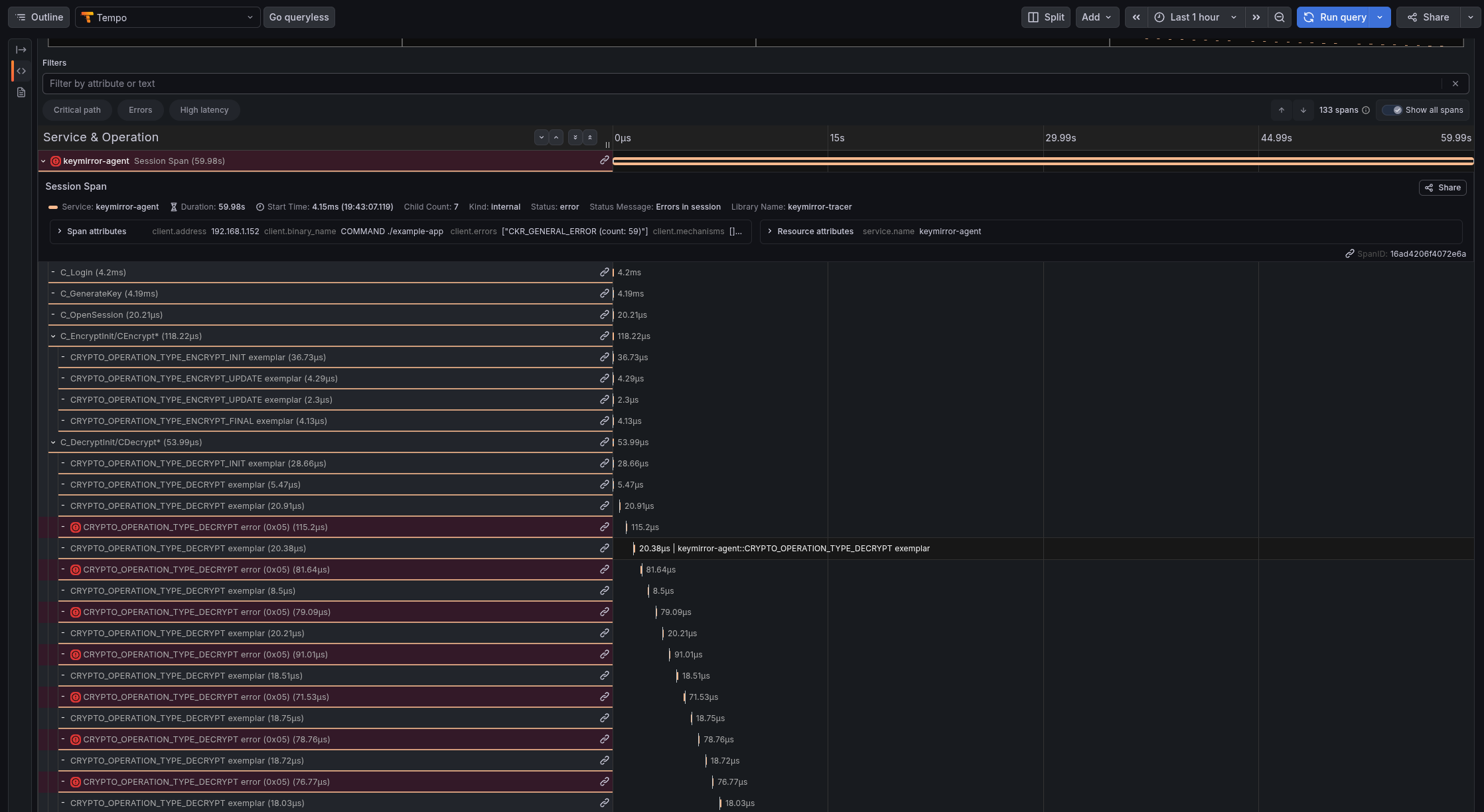1484x812 pixels.
Task: Clear the filter text with X icon
Action: [1455, 84]
